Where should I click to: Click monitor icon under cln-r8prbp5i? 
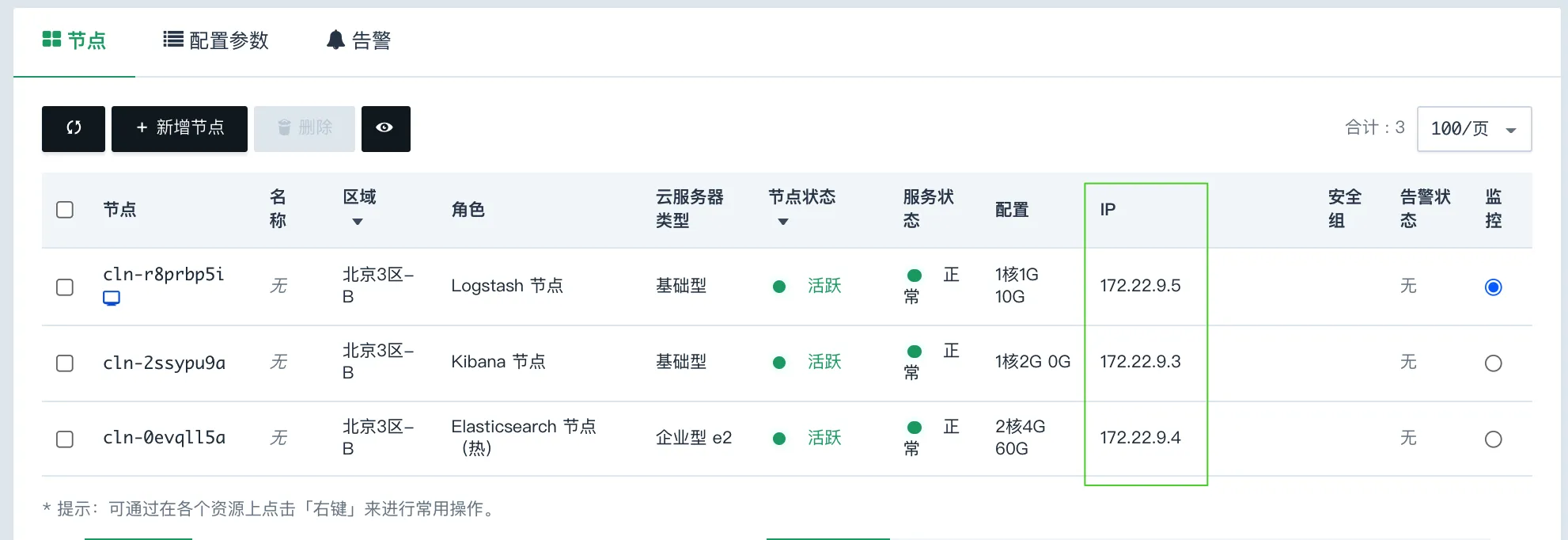[112, 299]
